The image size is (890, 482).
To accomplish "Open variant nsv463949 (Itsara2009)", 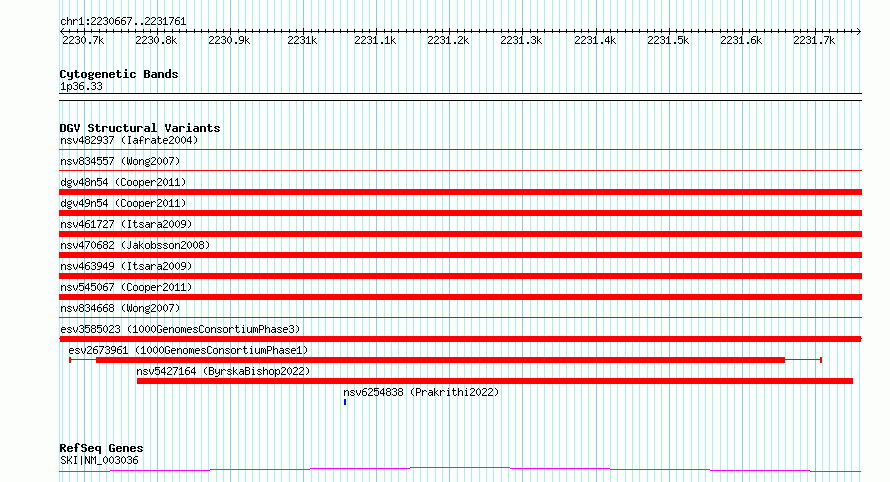I will pos(126,266).
